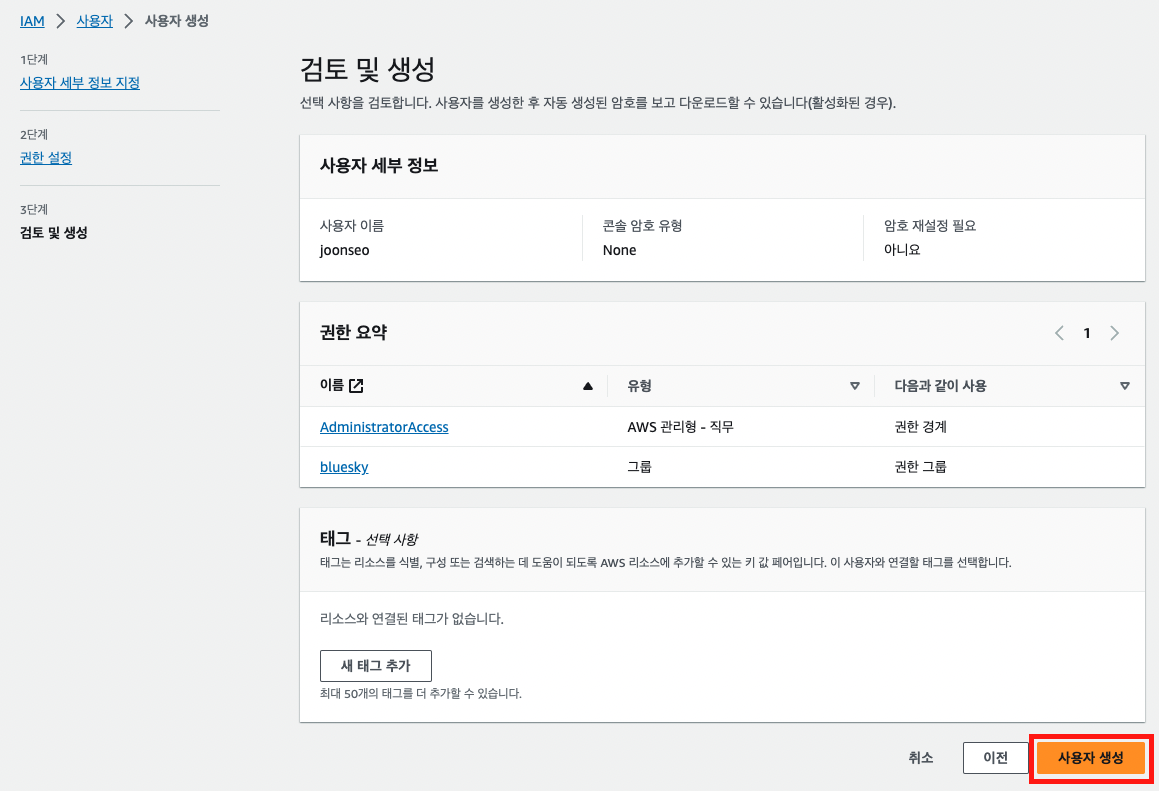Image resolution: width=1159 pixels, height=791 pixels.
Task: Go to next page of 권한 요약
Action: 1114,333
